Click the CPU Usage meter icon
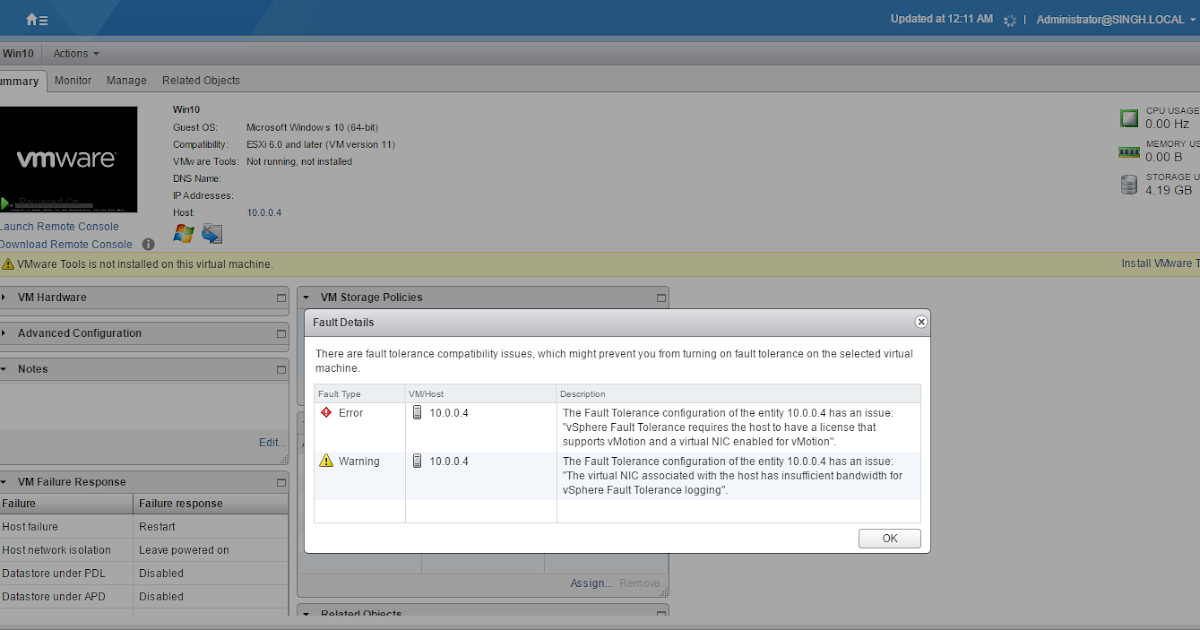 (x=1128, y=117)
